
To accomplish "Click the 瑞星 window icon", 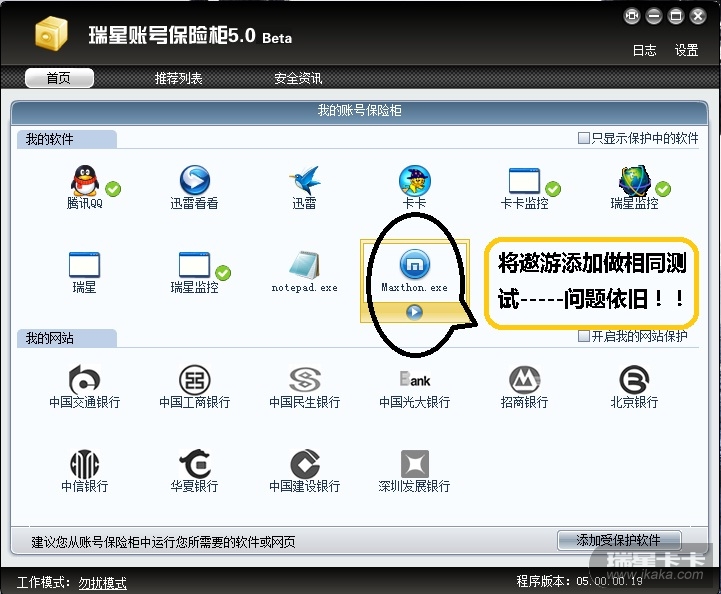I will 84,265.
